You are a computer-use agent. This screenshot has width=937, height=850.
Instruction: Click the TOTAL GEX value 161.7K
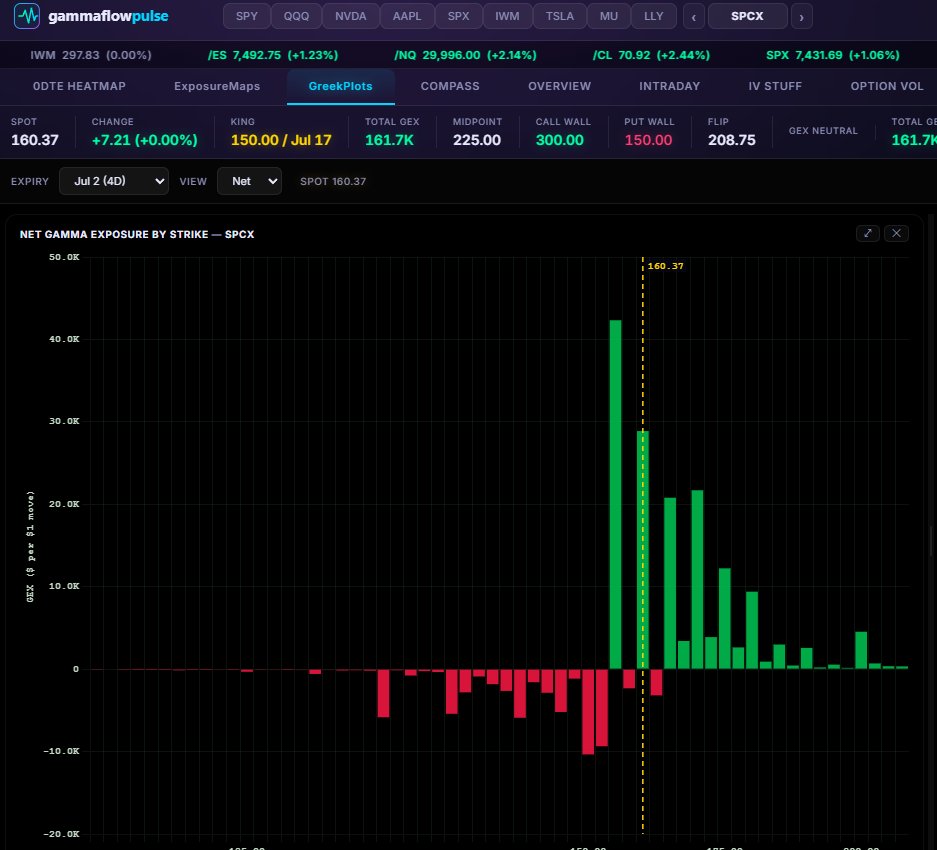point(389,140)
